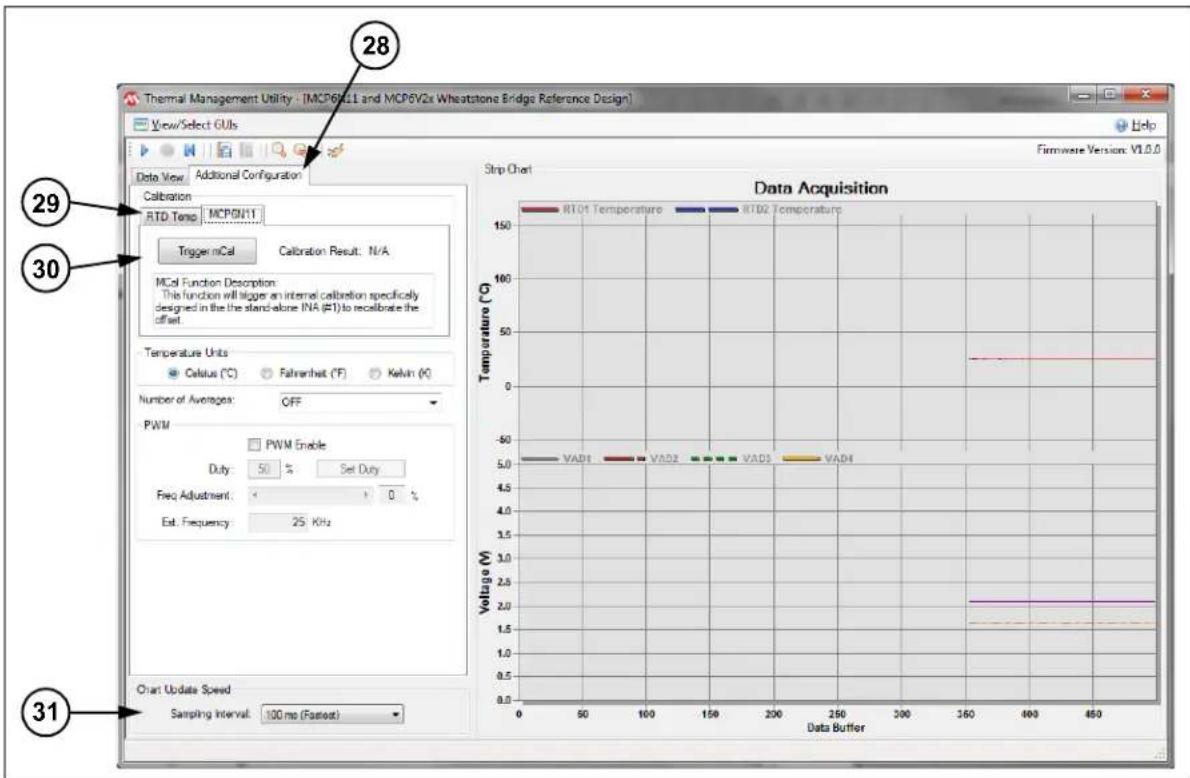This screenshot has height=778, width=1190.
Task: Toggle VAD2 legend entry in voltage chart
Action: (641, 458)
